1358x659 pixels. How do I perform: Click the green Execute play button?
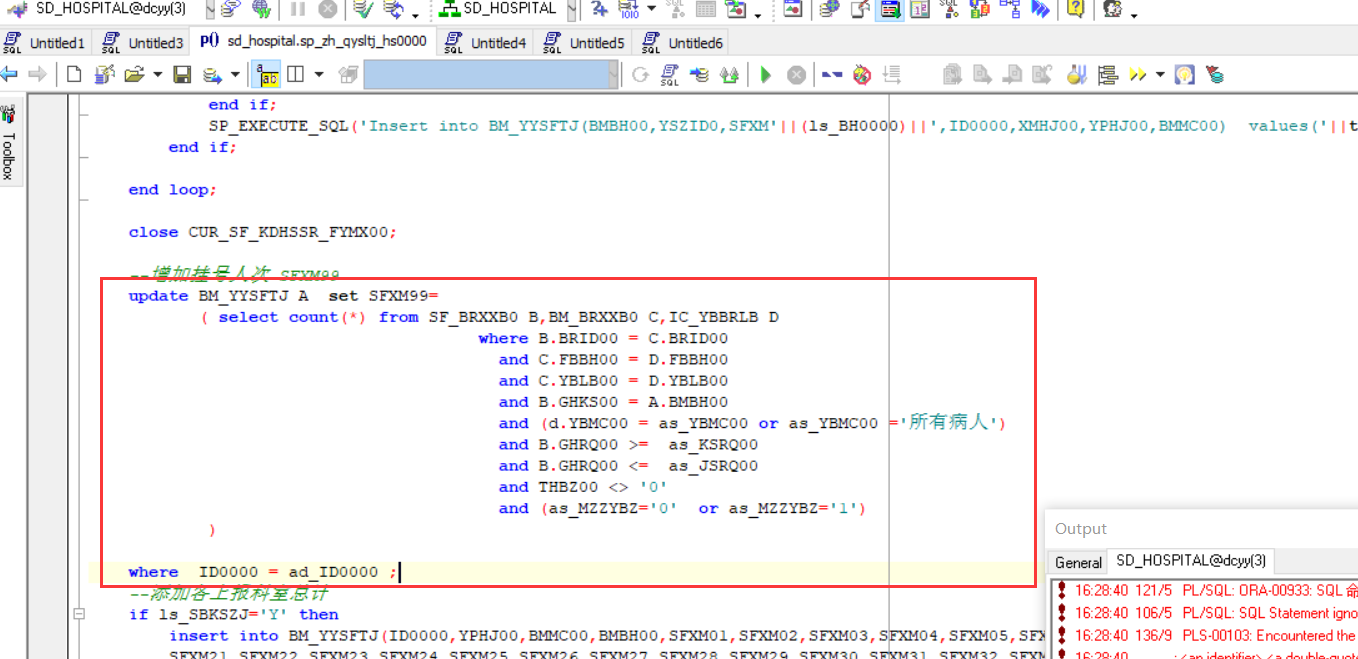click(x=766, y=75)
